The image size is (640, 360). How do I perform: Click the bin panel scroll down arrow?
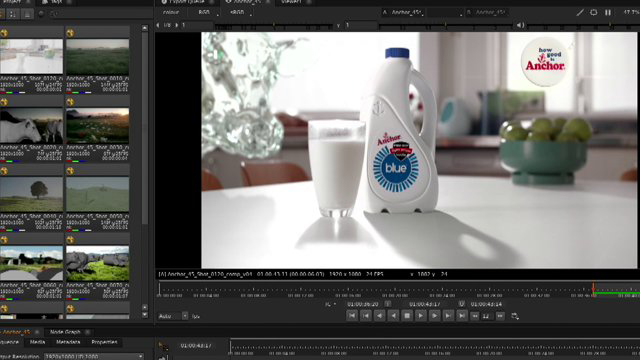145,315
